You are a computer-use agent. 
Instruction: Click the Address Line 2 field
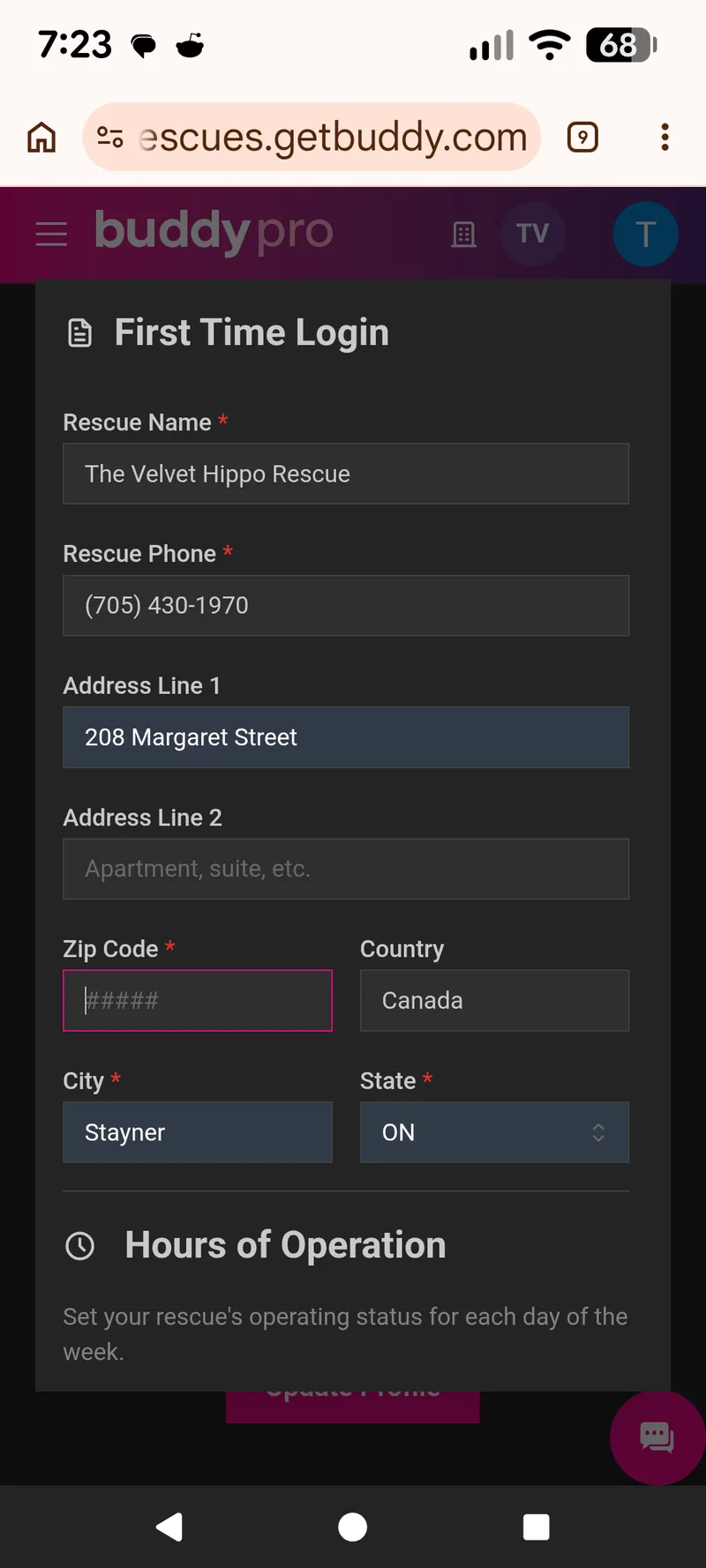click(345, 870)
